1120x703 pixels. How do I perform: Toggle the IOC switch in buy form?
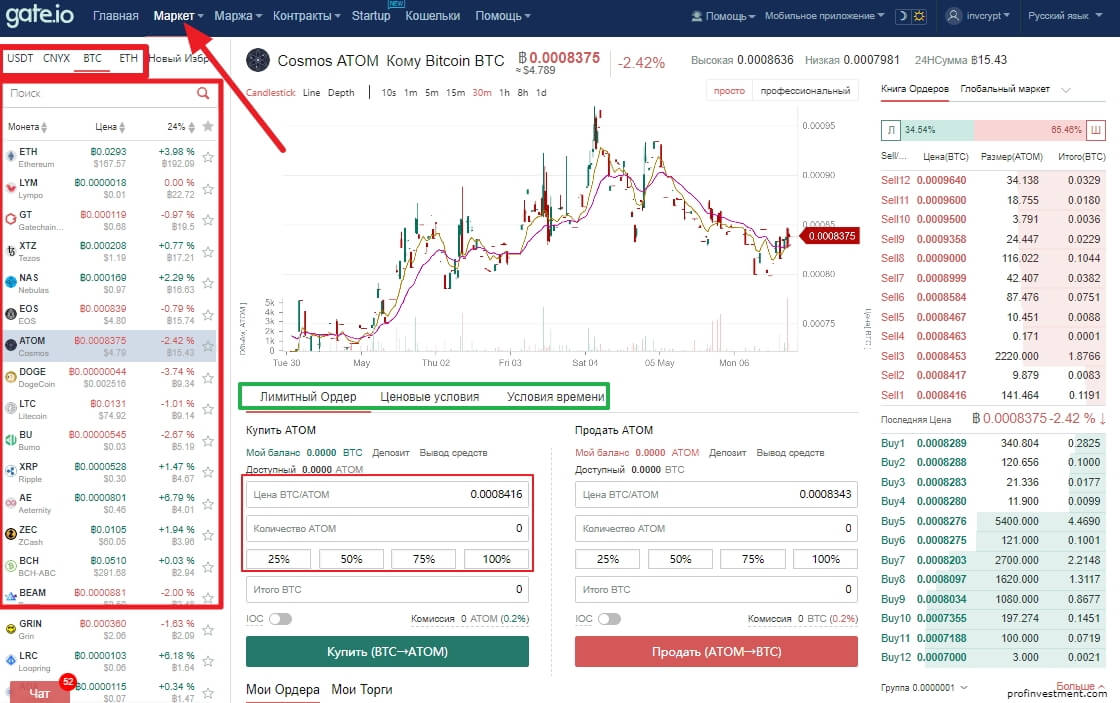tap(280, 619)
